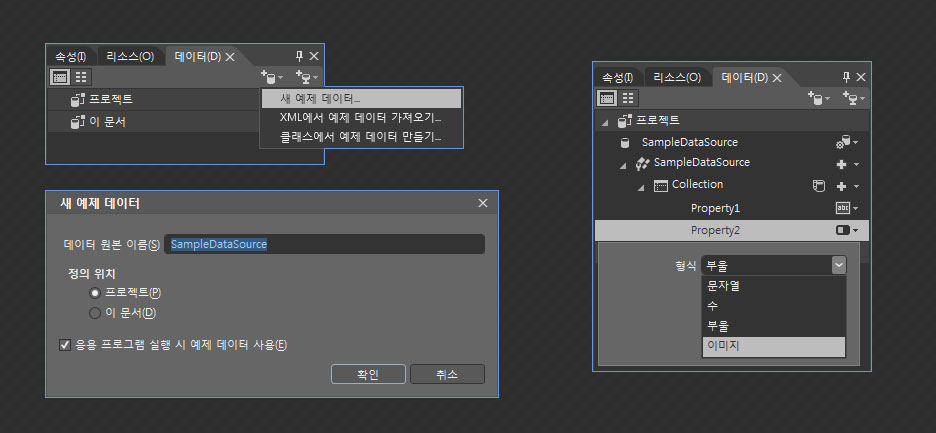Toggle 응용 프로그램 실행 시 예제 데이터 사용 checkbox
Screen dimensions: 936x433
(66, 345)
